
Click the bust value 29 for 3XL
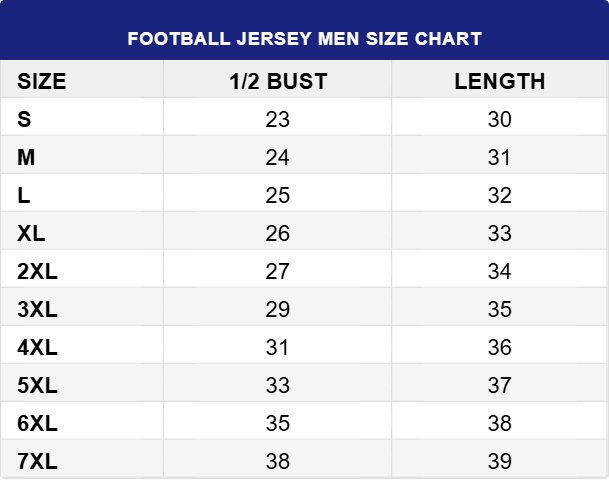278,309
